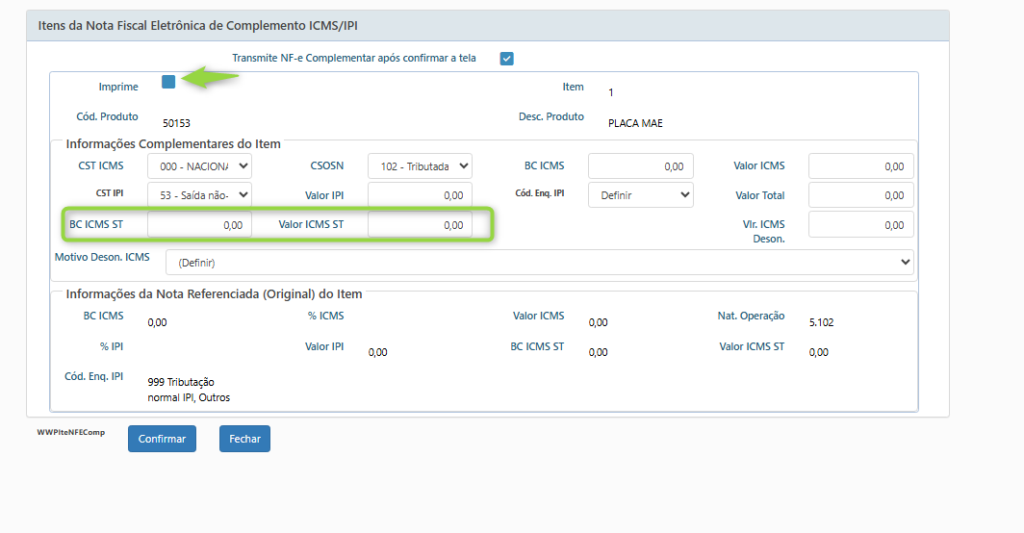The width and height of the screenshot is (1024, 533).
Task: Click the product code 50153
Action: pyautogui.click(x=176, y=124)
